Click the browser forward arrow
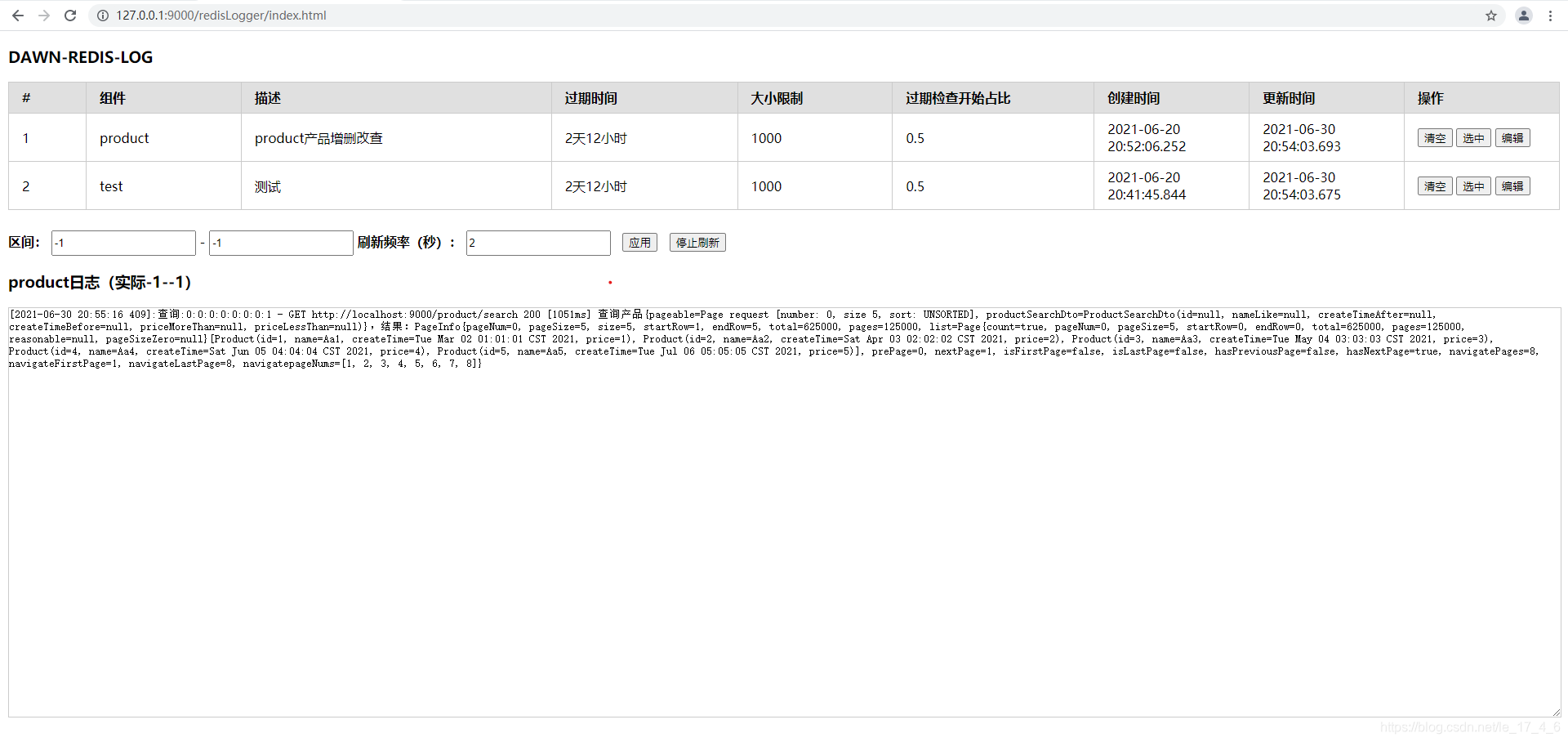Image resolution: width=1568 pixels, height=742 pixels. (x=44, y=16)
